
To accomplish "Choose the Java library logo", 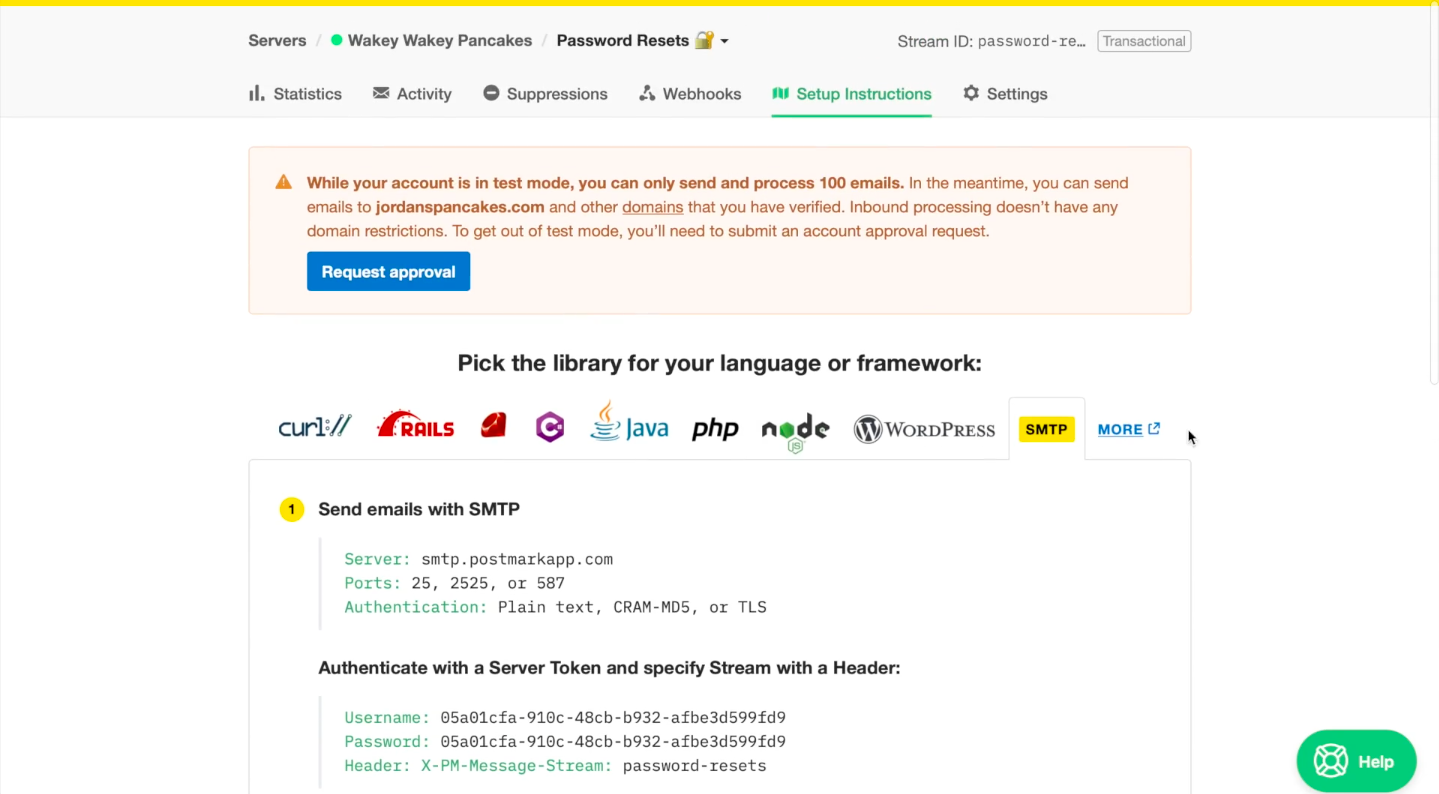I will [629, 422].
